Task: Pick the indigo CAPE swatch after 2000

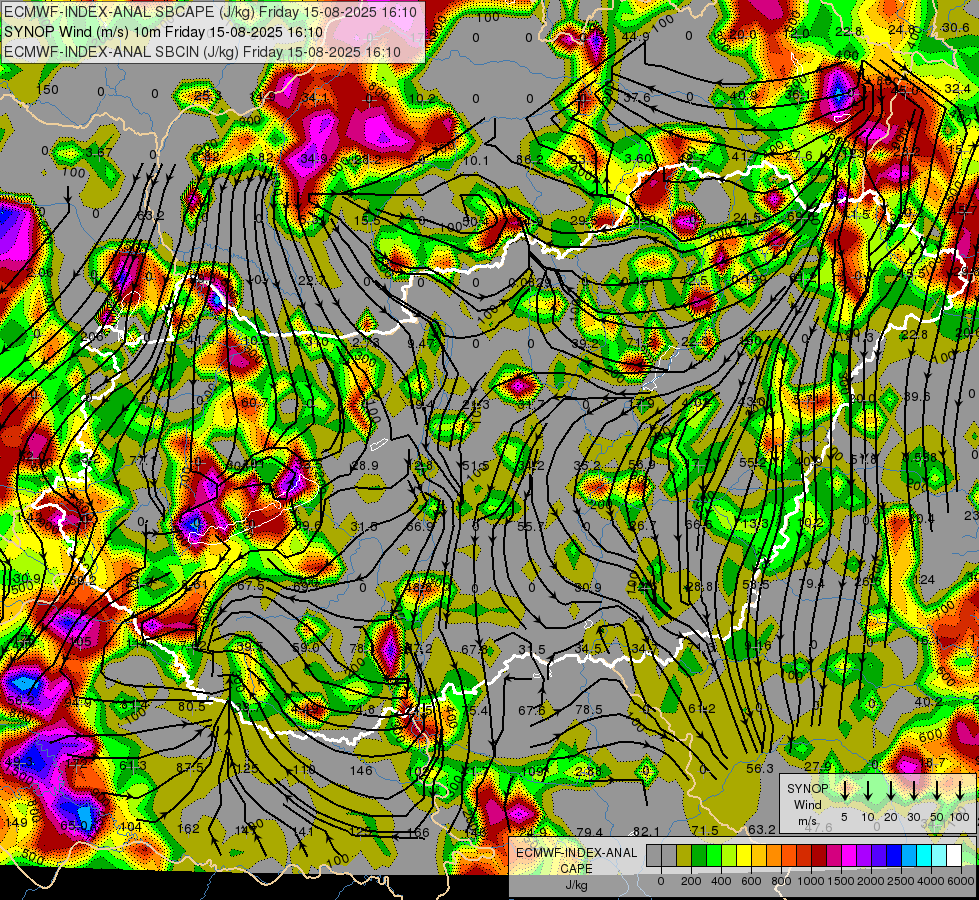Action: pos(878,856)
